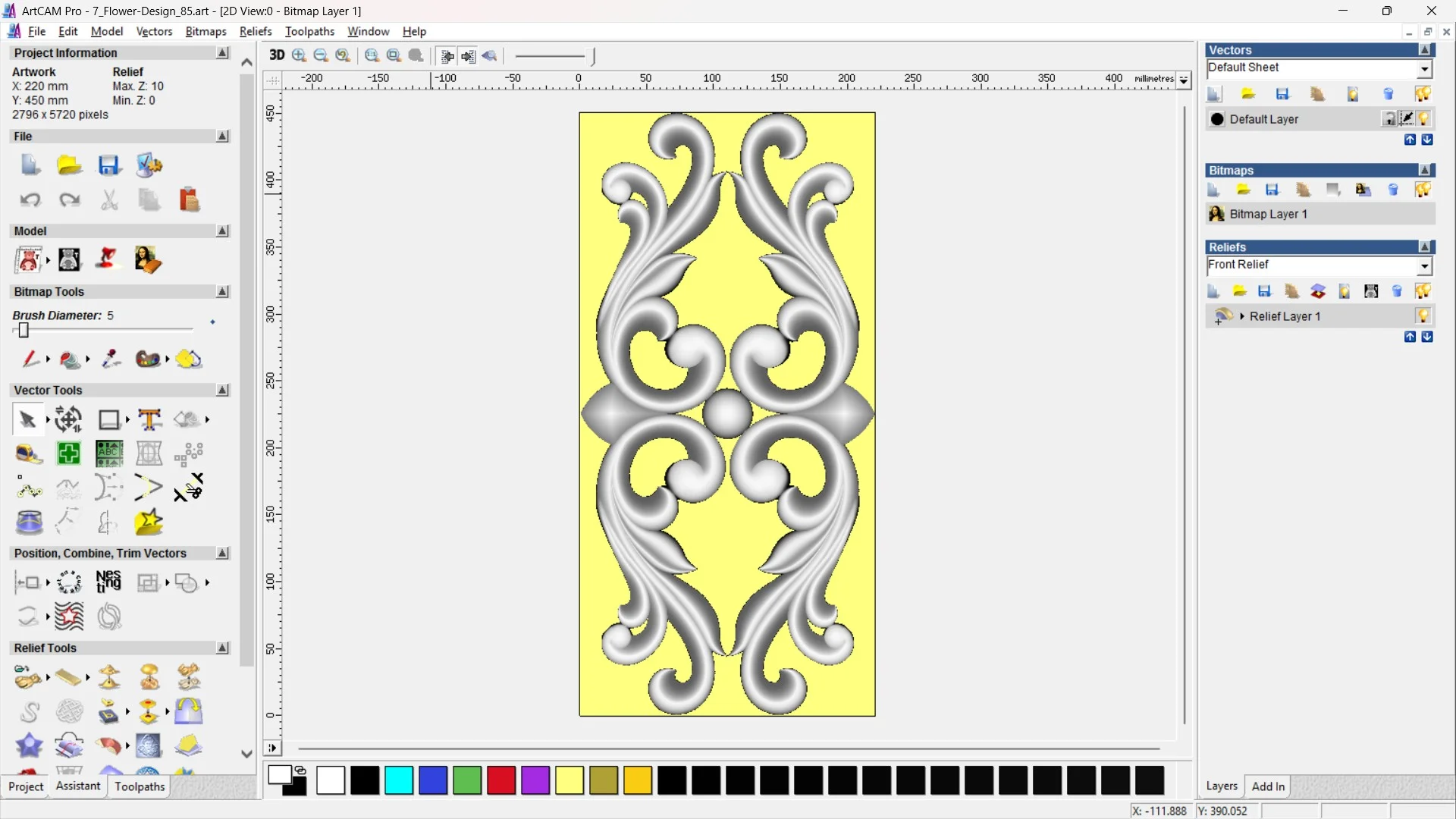Open the Front Relief dropdown in Reliefs
Viewport: 1456px width, 819px height.
tap(1425, 266)
